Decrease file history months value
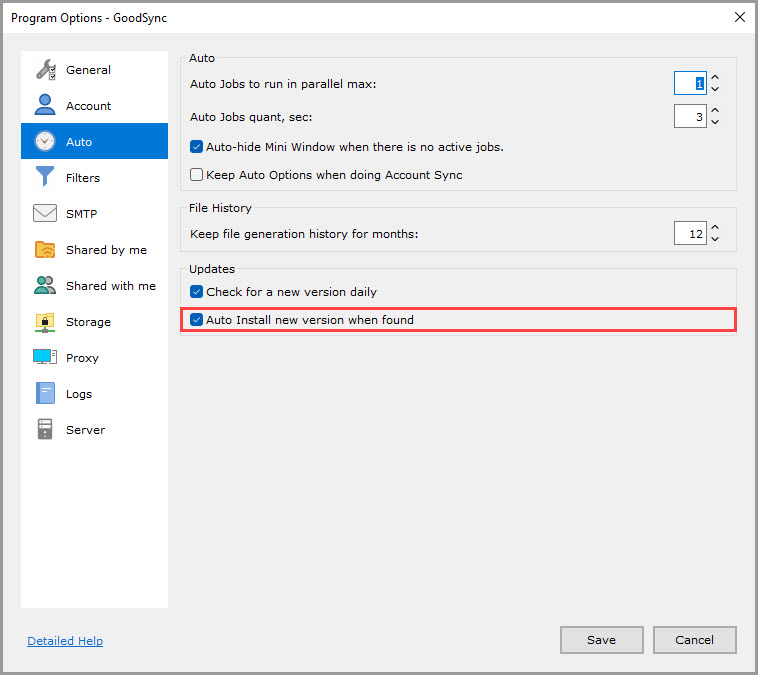The height and width of the screenshot is (675, 758). [x=715, y=239]
